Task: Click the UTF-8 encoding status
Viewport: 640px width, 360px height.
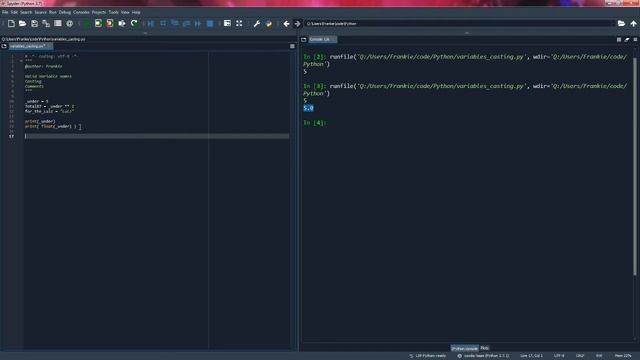Action: point(559,356)
